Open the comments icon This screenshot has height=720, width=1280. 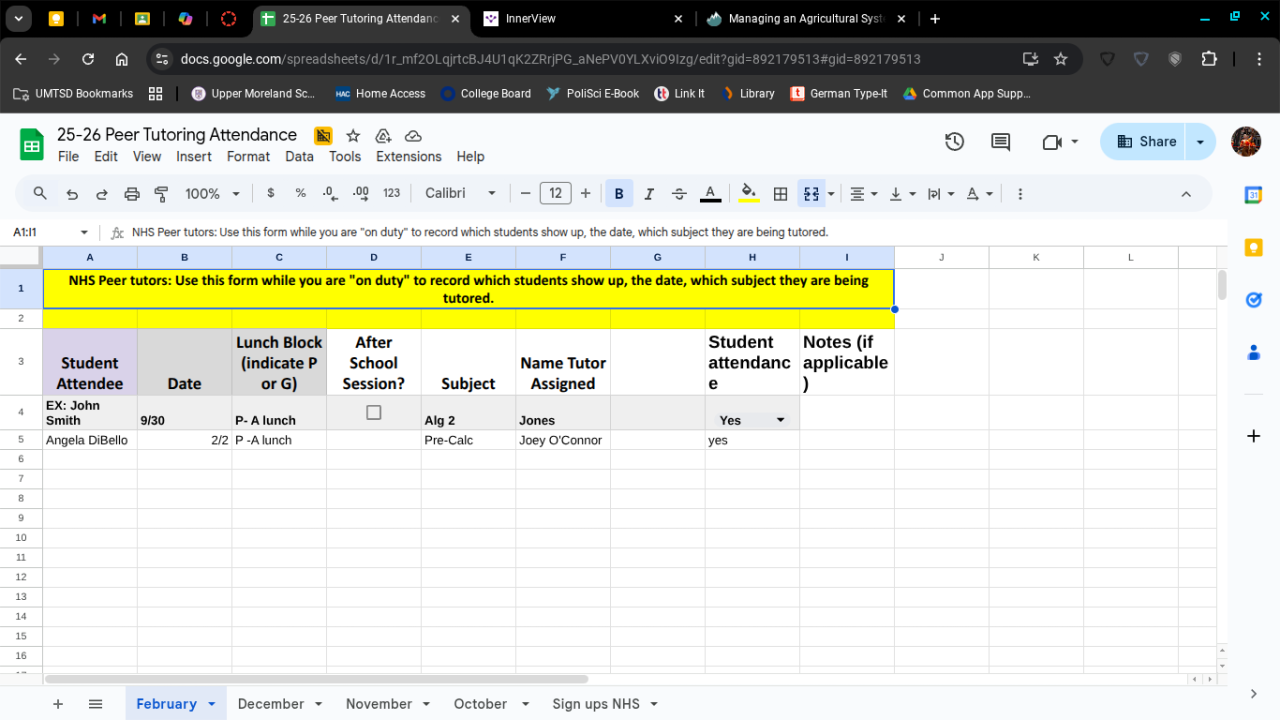[1000, 142]
